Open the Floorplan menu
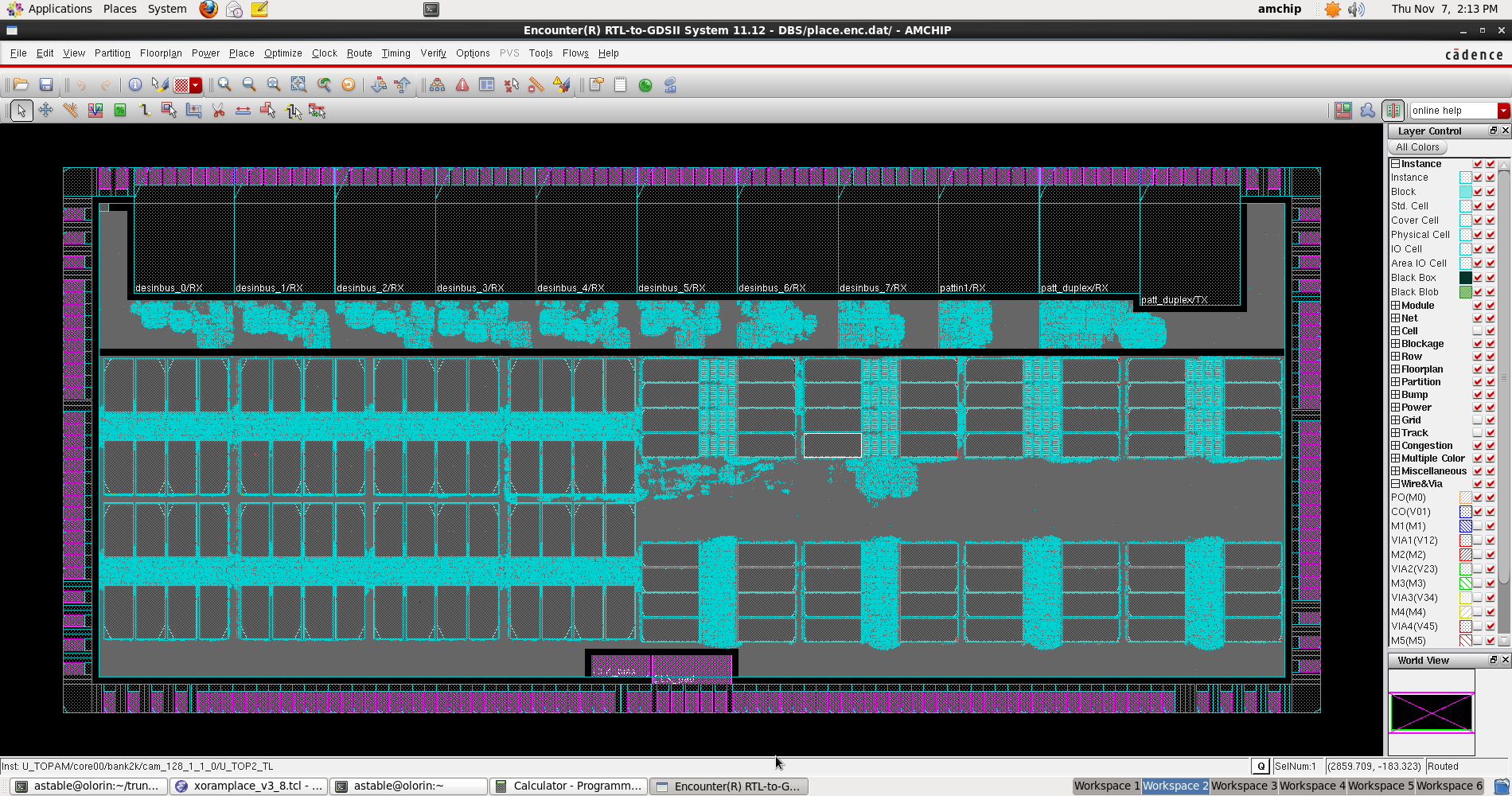Image resolution: width=1512 pixels, height=796 pixels. [x=161, y=53]
